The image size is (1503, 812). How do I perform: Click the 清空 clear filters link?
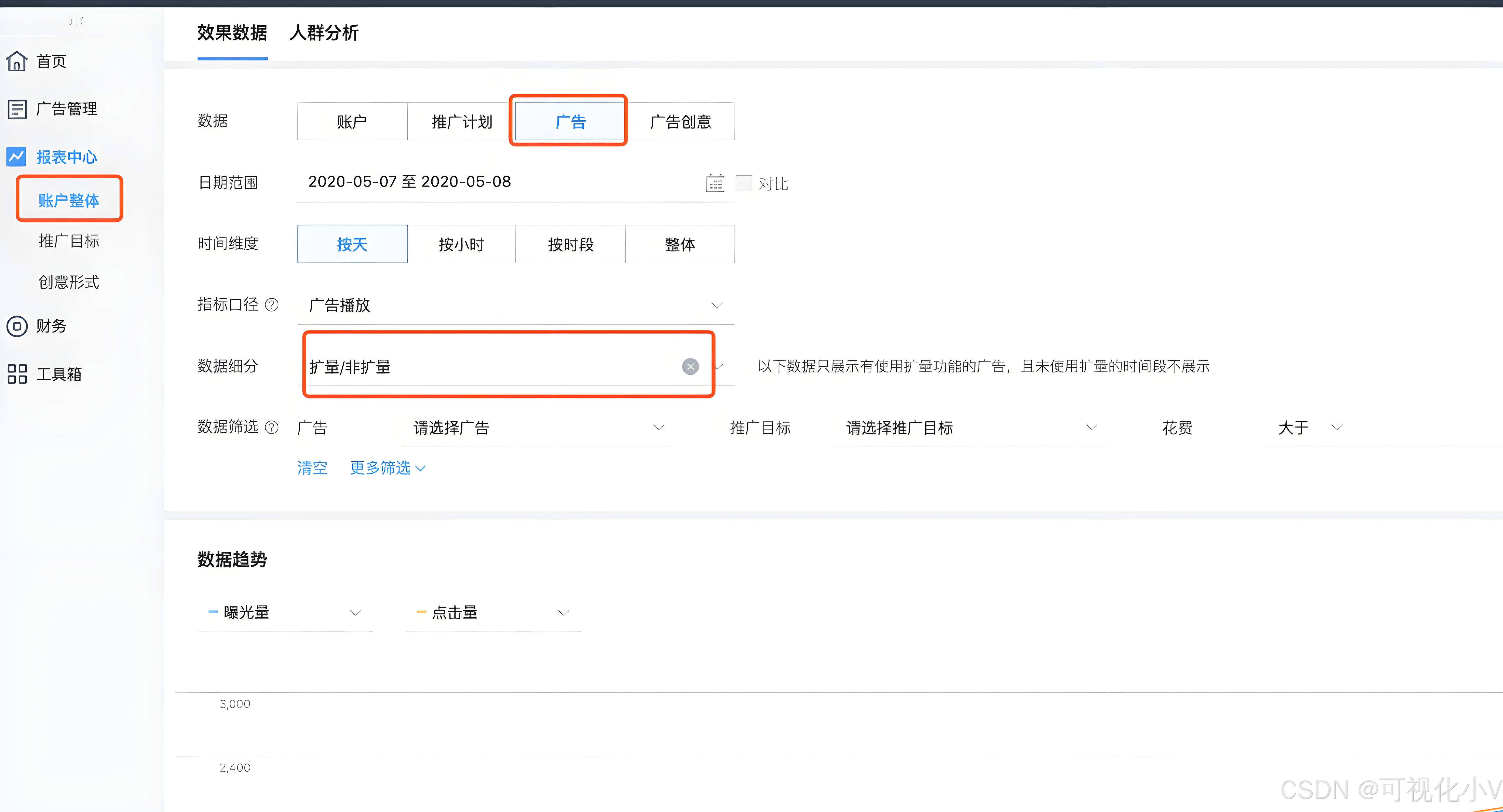coord(312,468)
